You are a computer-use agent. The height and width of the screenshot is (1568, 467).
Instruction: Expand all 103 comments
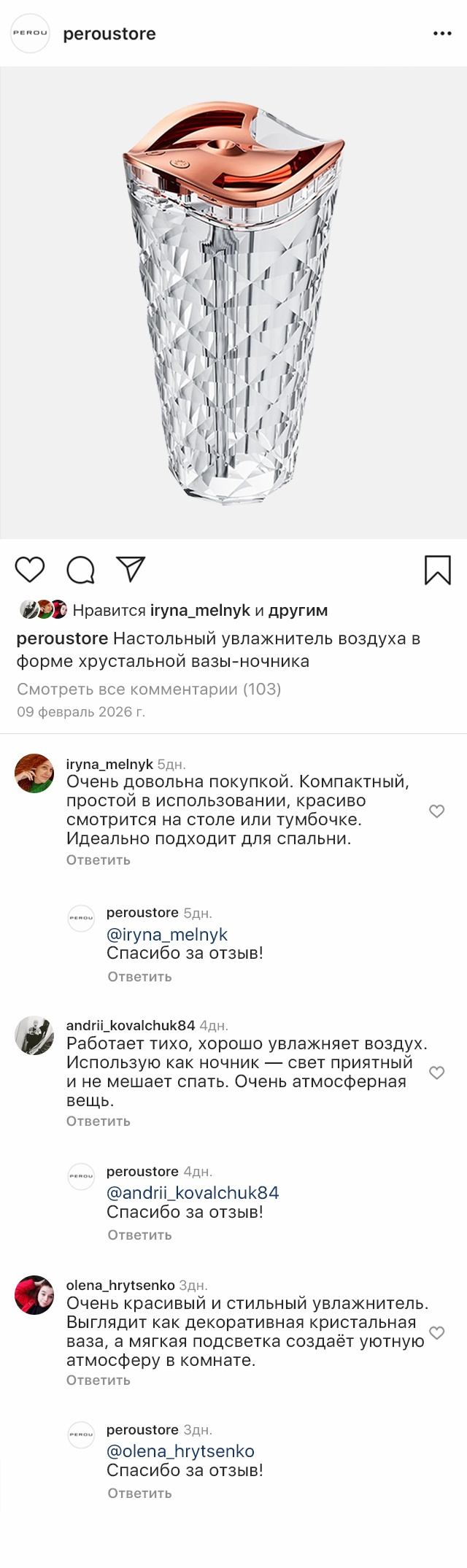pyautogui.click(x=149, y=689)
